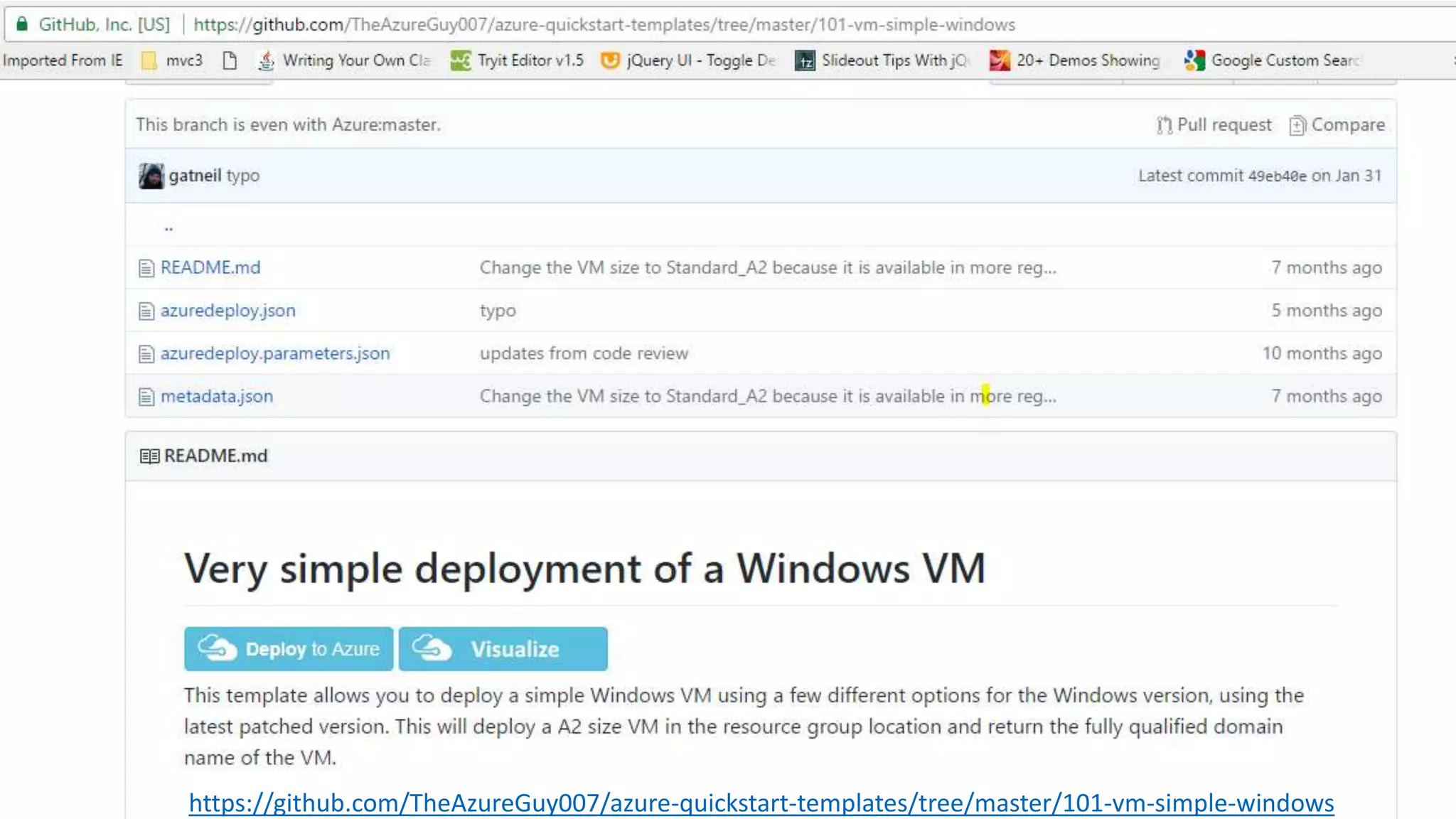Open commit hash 49eb40e
The image size is (1456, 819).
tap(1277, 176)
